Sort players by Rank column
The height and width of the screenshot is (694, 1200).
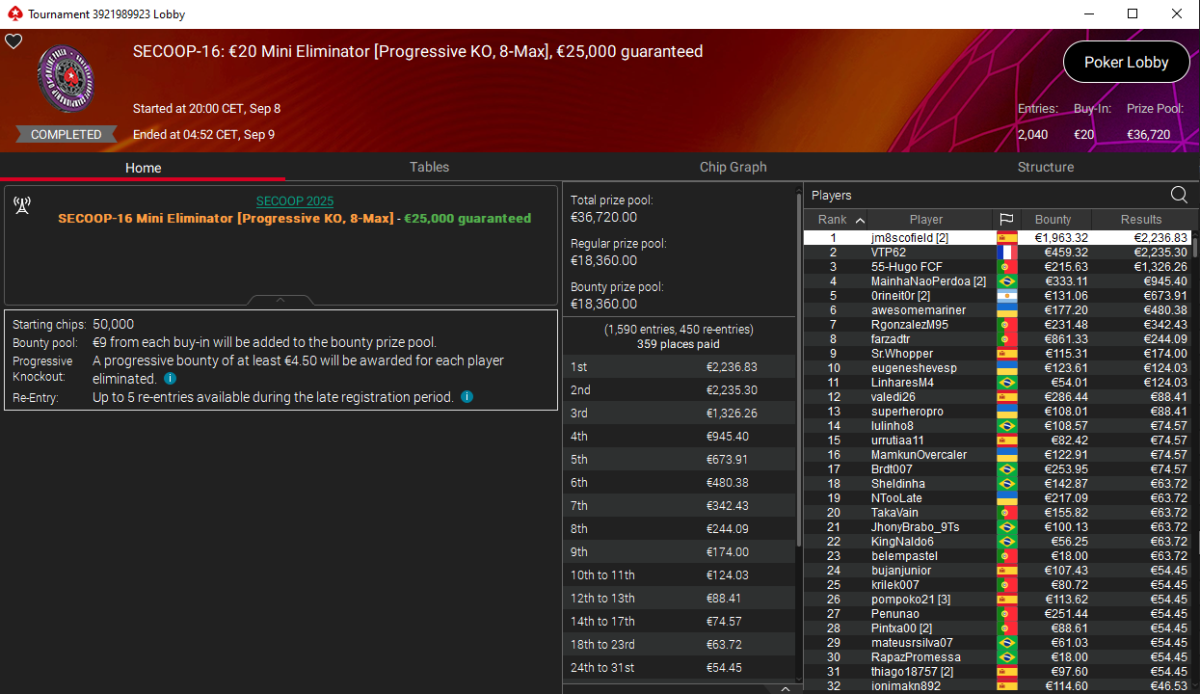tap(841, 219)
